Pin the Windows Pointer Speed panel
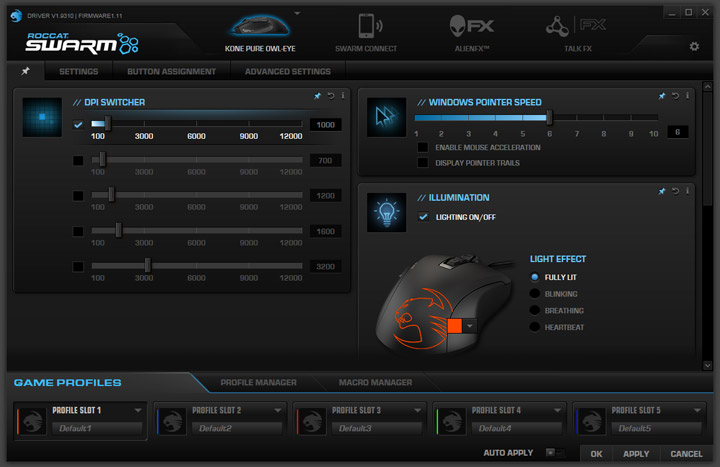 pyautogui.click(x=662, y=96)
